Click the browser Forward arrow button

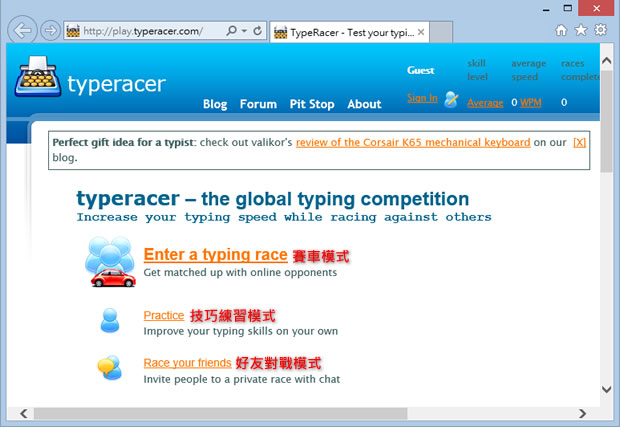(x=50, y=30)
